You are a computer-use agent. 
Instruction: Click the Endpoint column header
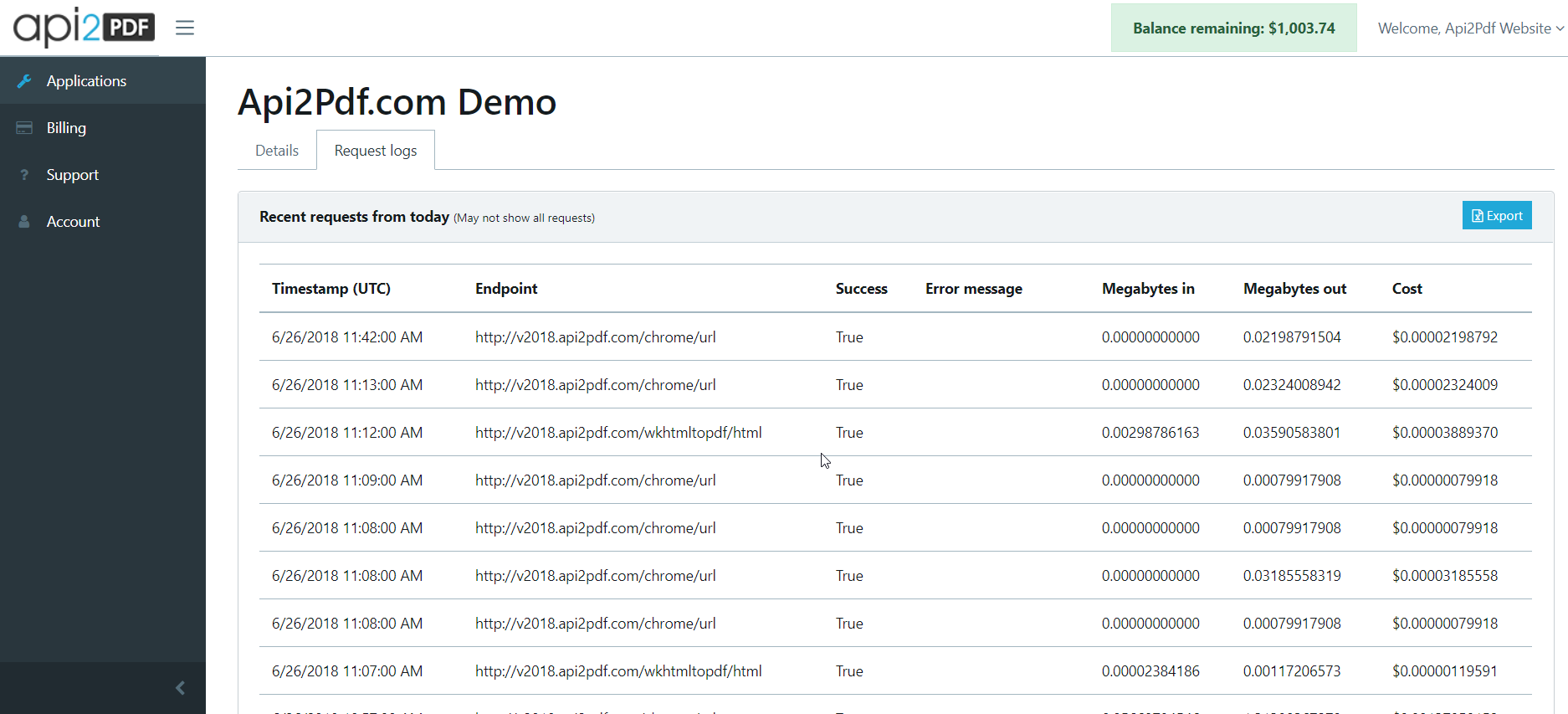(x=506, y=289)
